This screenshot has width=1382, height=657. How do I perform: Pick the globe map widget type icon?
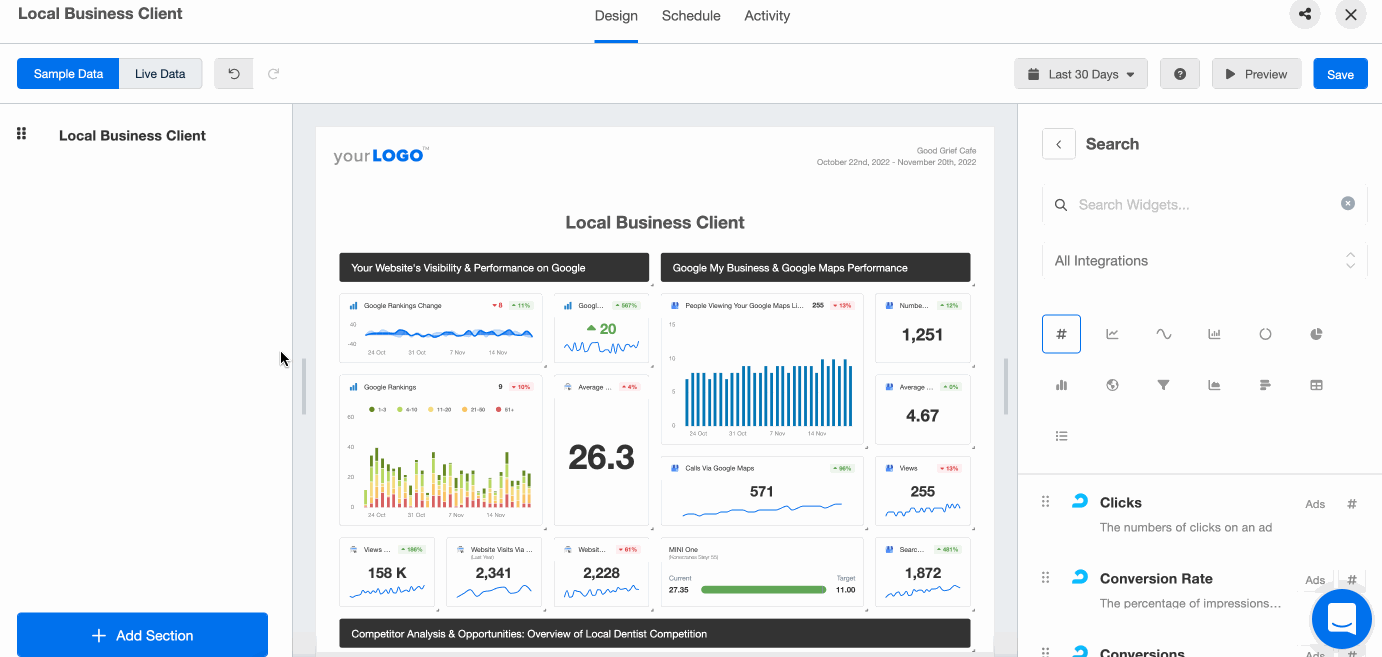tap(1112, 385)
